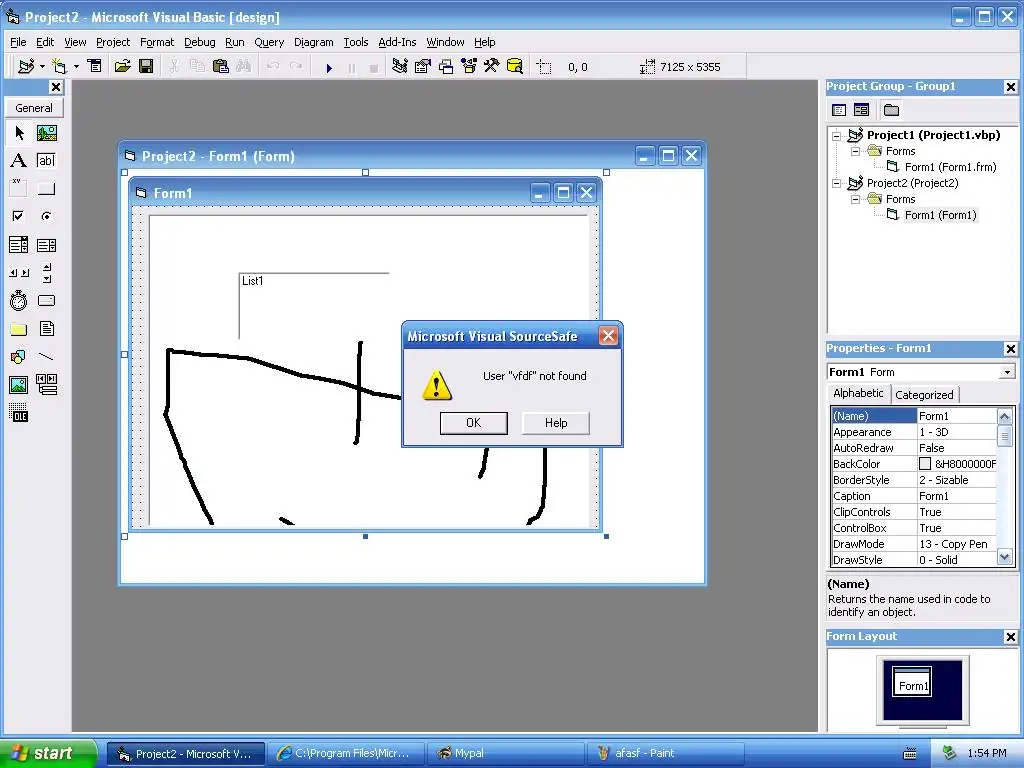Open the Menu Editor from the toolbar
Image resolution: width=1024 pixels, height=768 pixels.
click(x=95, y=67)
